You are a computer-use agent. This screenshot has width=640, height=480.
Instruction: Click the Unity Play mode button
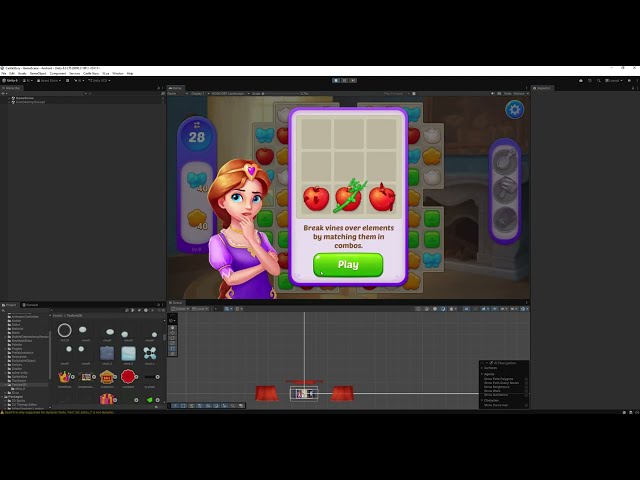pos(336,80)
